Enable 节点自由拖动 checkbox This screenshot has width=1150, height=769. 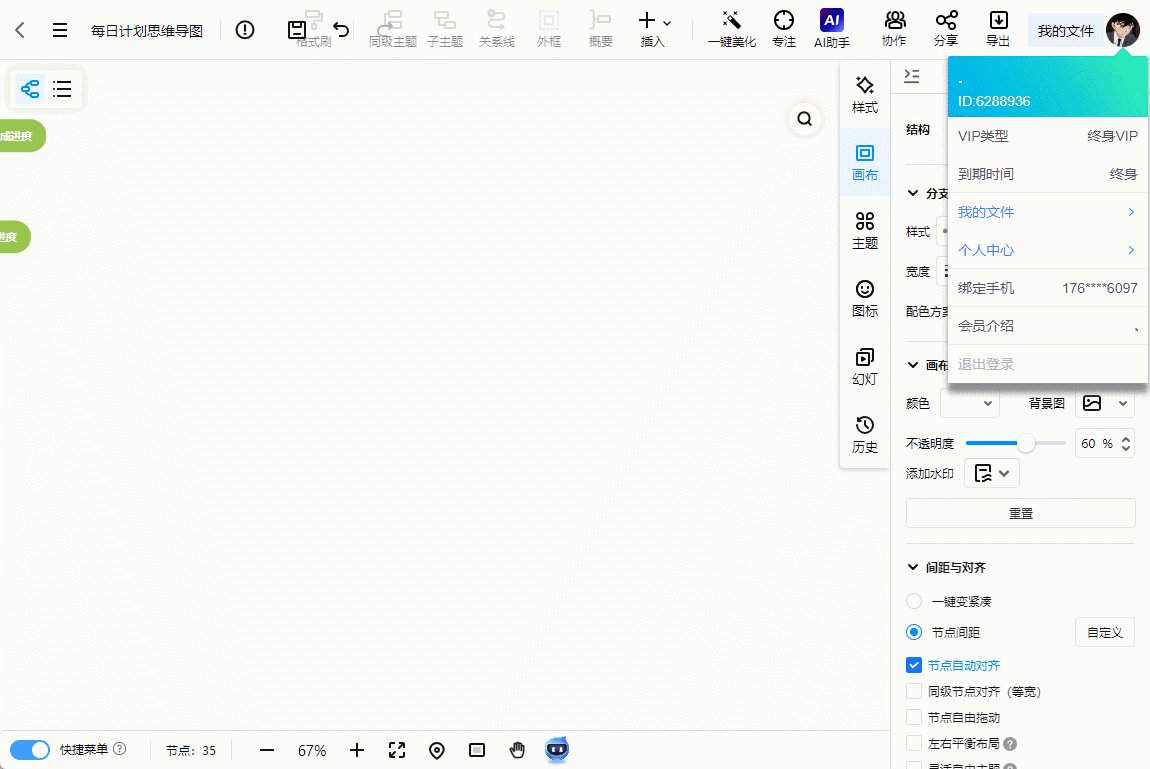point(913,717)
